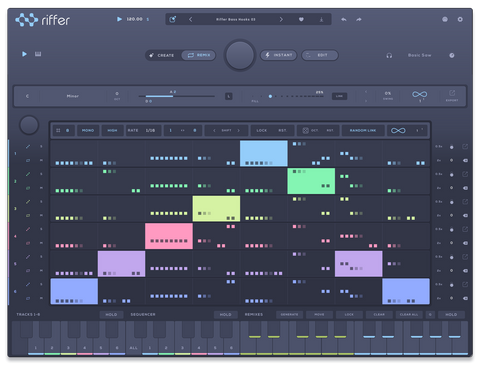Click SHIFT right arrow
The width and height of the screenshot is (480, 365).
point(239,130)
